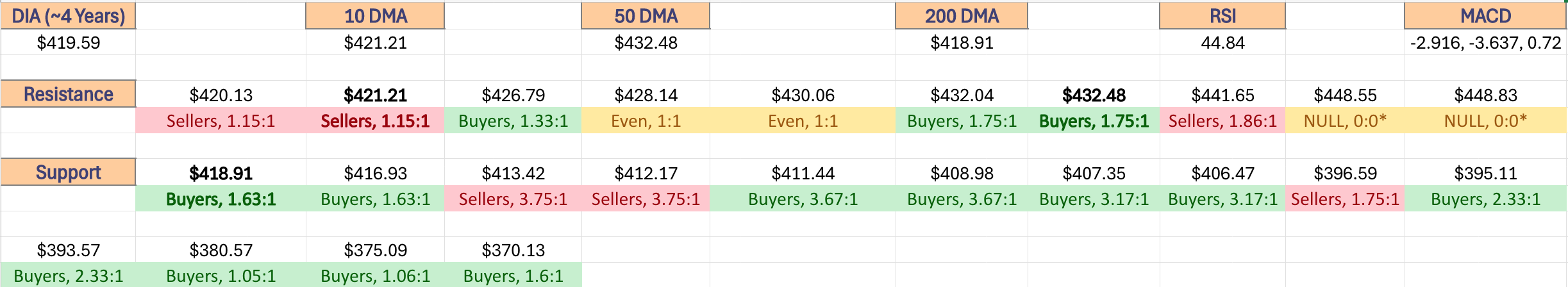This screenshot has width=1568, height=287.
Task: Click the MACD header cell
Action: 1485,16
